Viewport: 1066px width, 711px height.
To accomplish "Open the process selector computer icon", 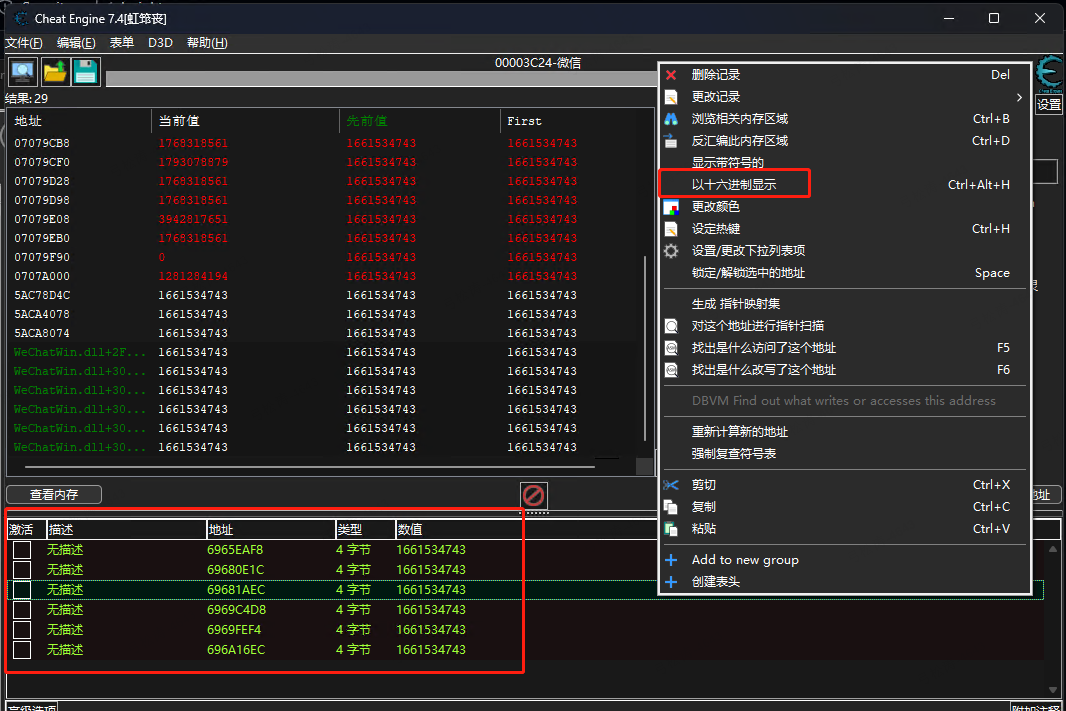I will click(22, 71).
